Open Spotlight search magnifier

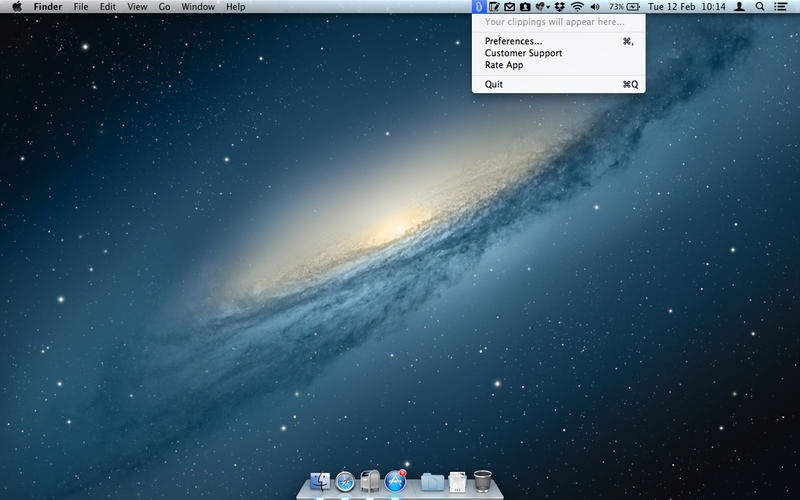click(x=760, y=7)
